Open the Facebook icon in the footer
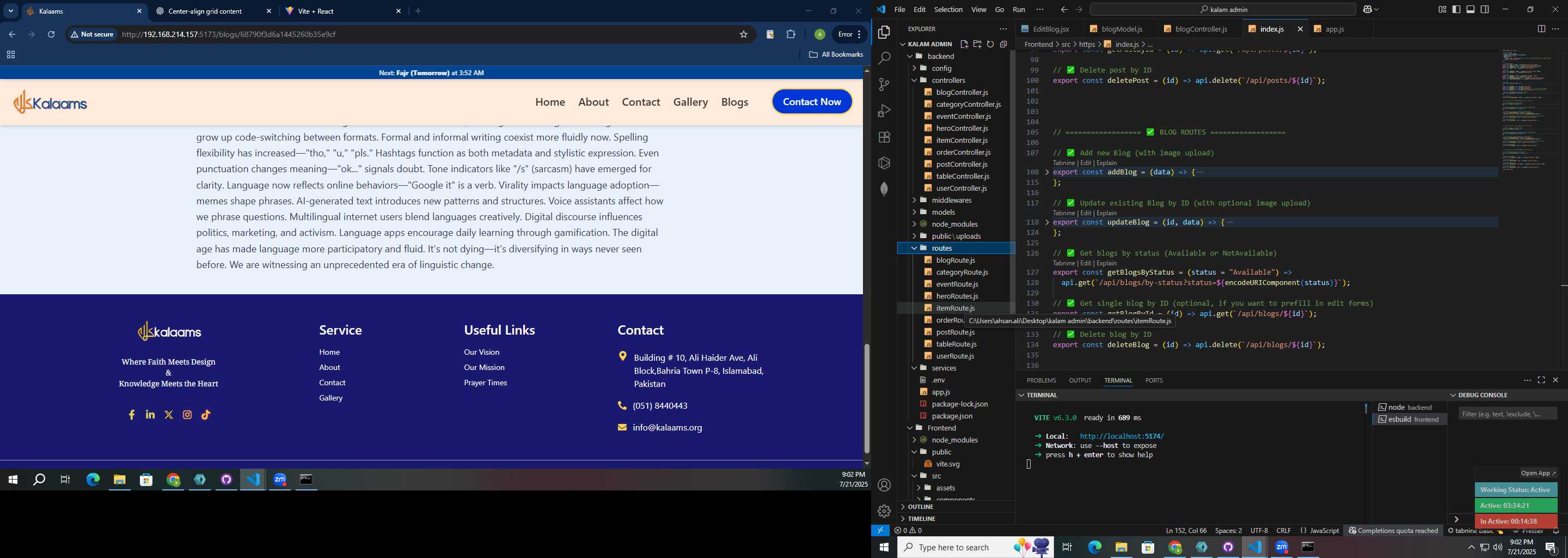 131,415
